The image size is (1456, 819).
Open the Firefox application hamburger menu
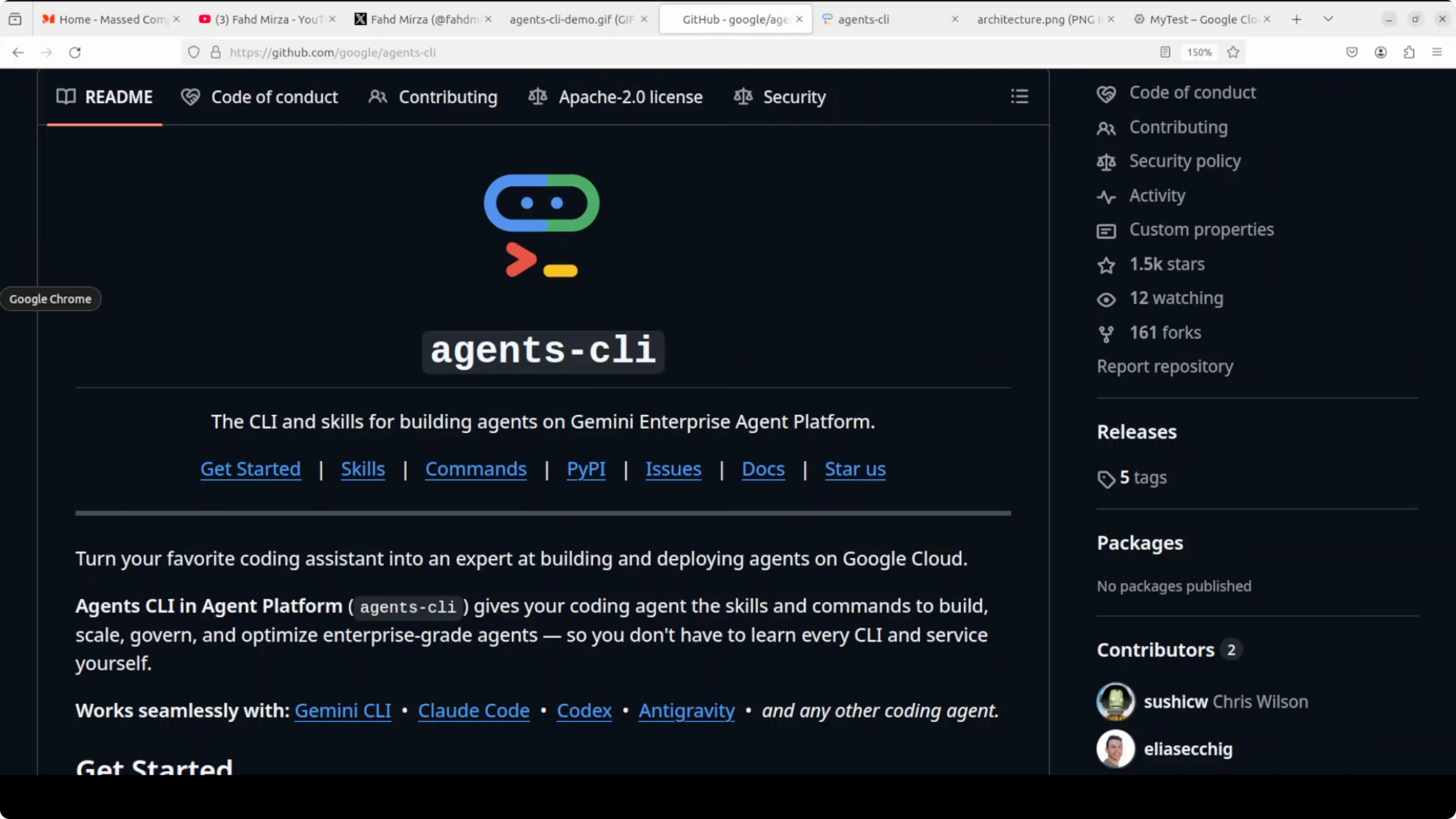click(x=1437, y=53)
